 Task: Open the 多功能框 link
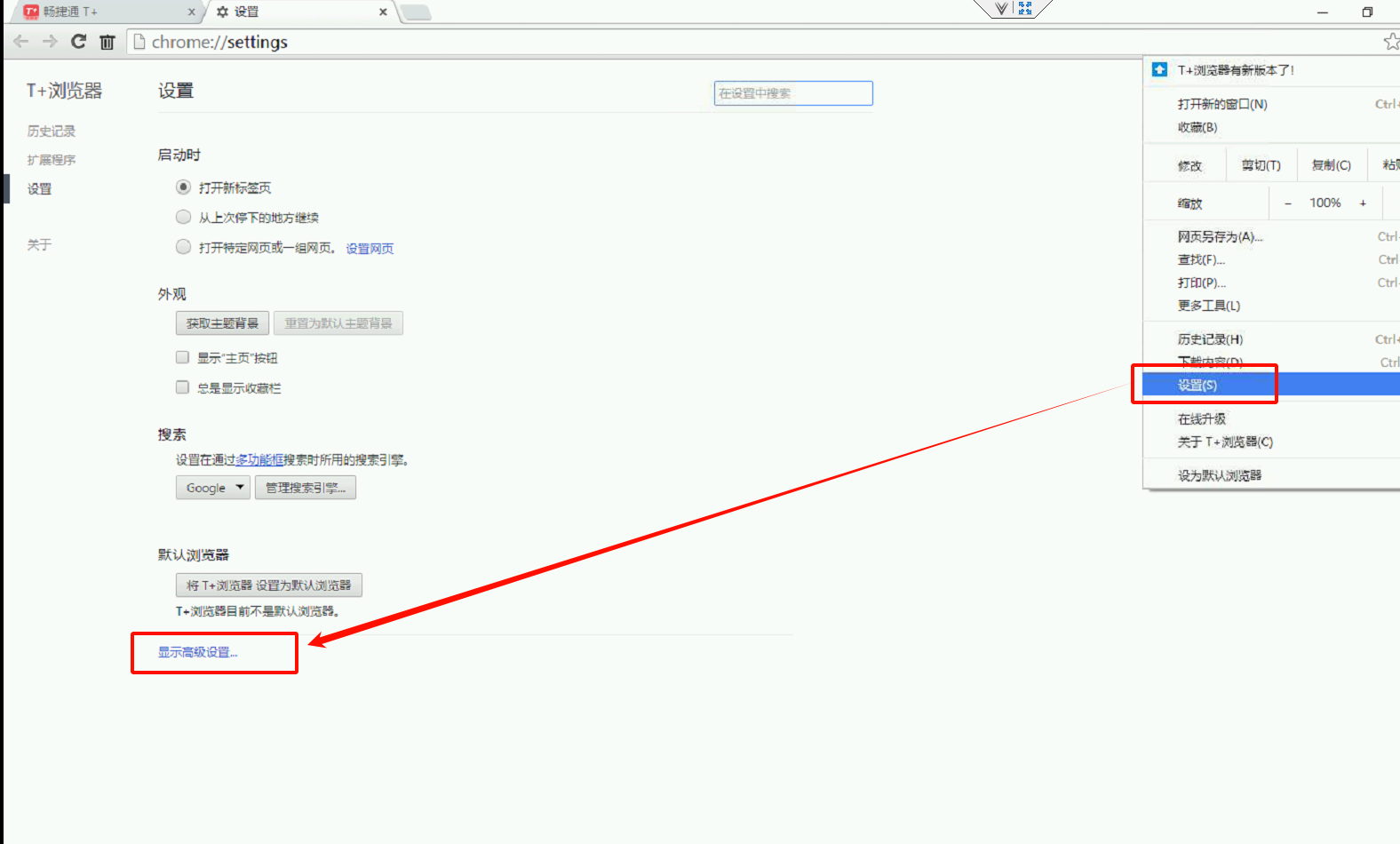pos(259,460)
